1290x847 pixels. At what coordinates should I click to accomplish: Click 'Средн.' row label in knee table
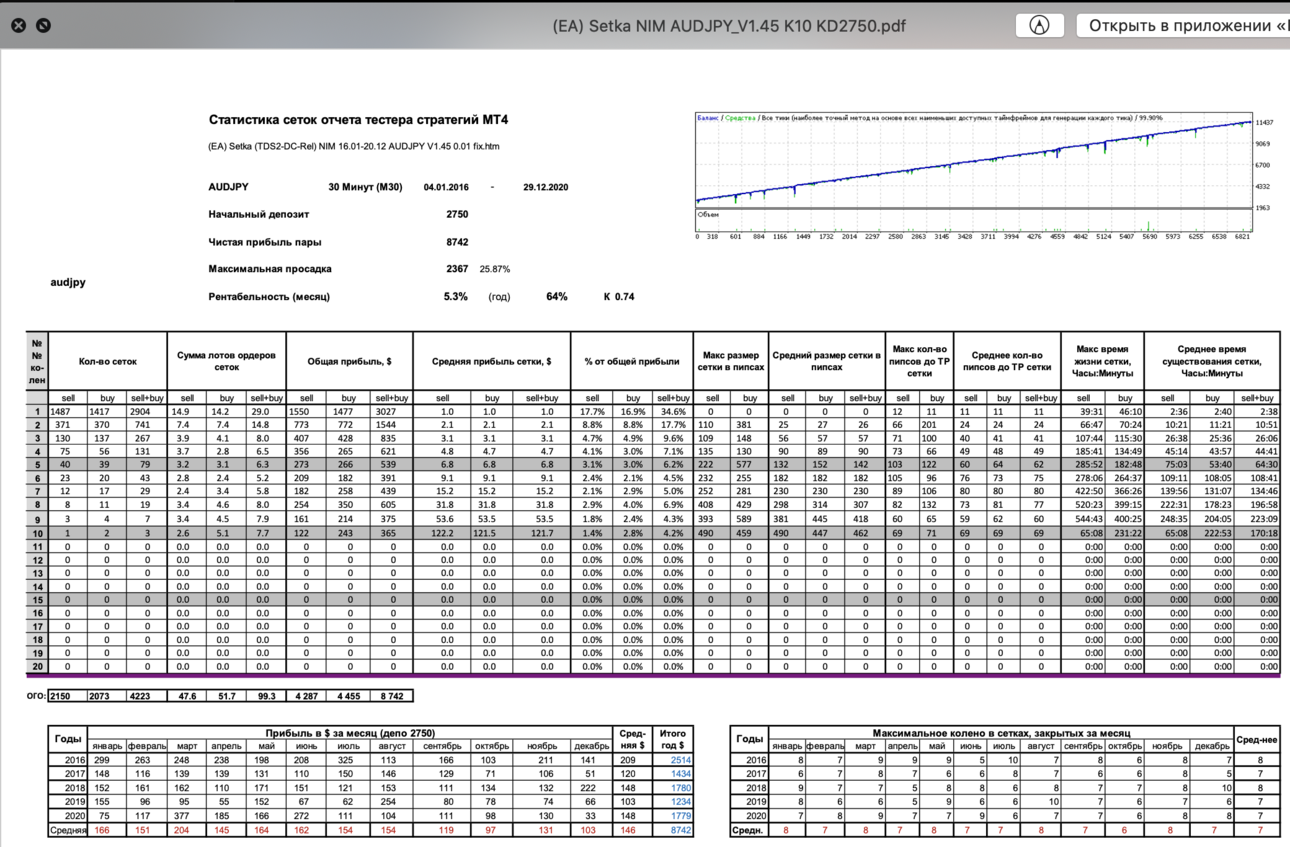click(749, 831)
